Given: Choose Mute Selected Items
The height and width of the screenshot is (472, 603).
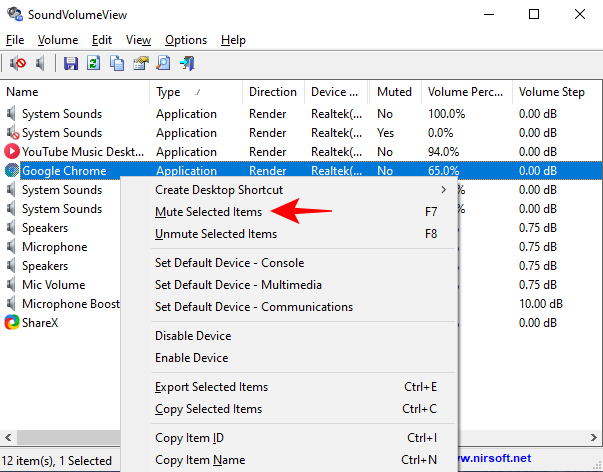Looking at the screenshot, I should pyautogui.click(x=208, y=212).
